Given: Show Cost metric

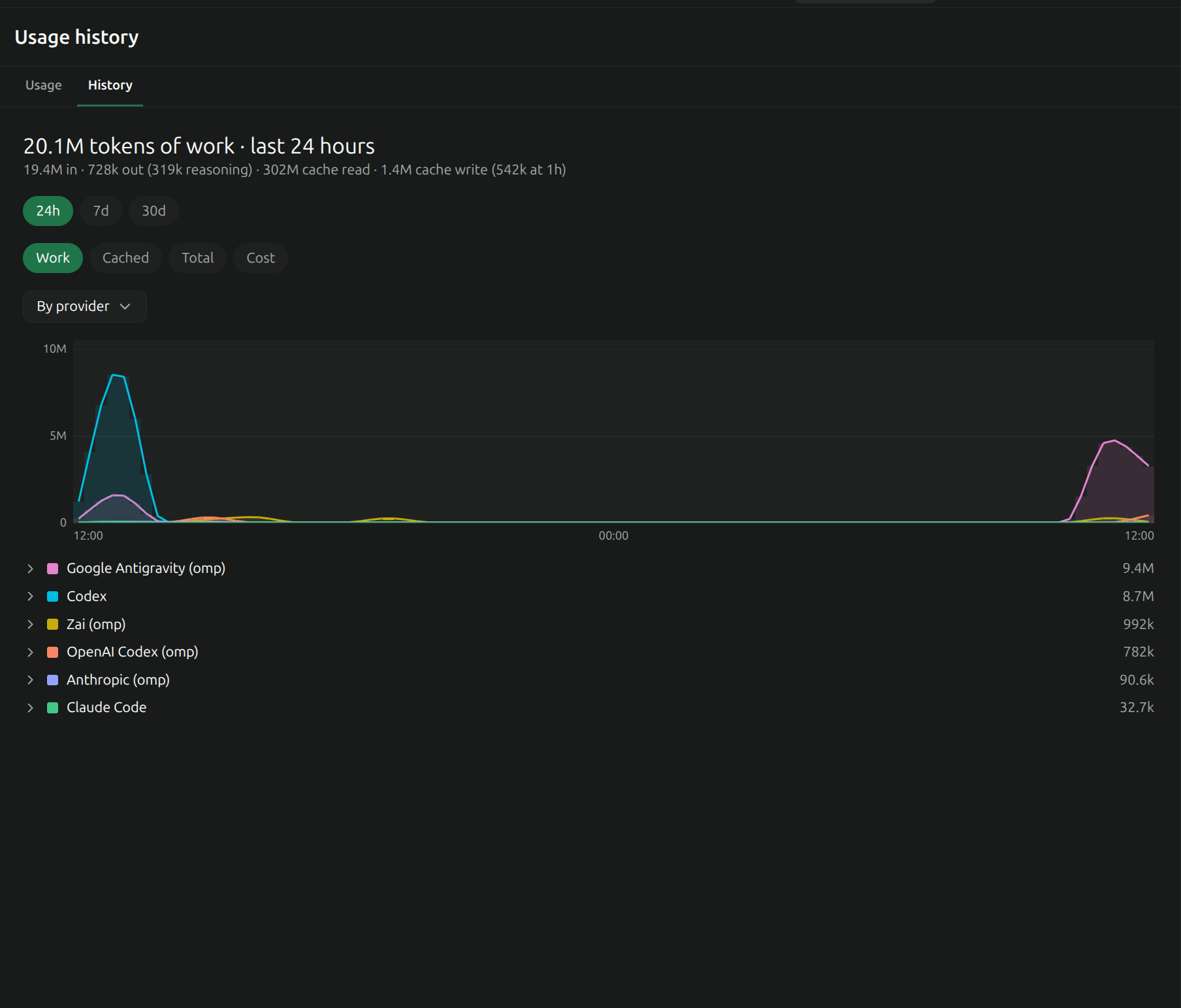Looking at the screenshot, I should click(x=261, y=258).
